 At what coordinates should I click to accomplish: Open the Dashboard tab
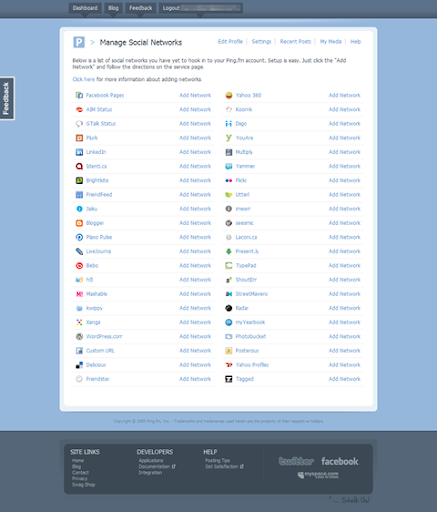(85, 8)
